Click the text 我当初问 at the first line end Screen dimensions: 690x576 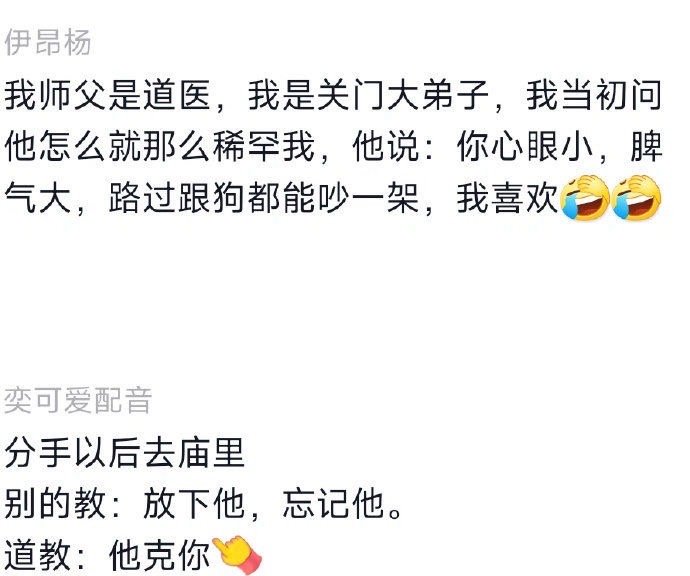coord(594,95)
